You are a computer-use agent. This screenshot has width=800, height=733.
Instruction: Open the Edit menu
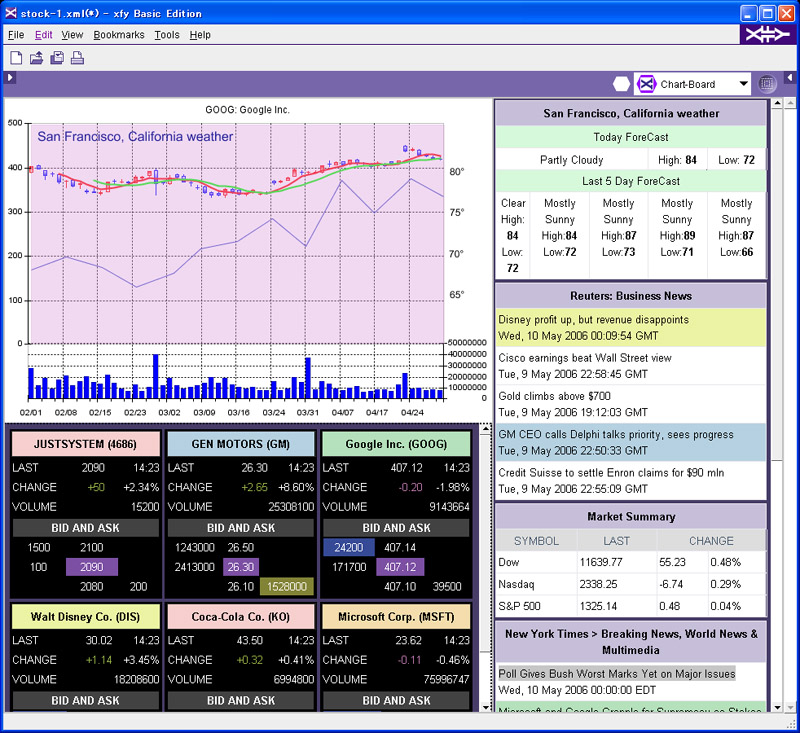pyautogui.click(x=43, y=35)
